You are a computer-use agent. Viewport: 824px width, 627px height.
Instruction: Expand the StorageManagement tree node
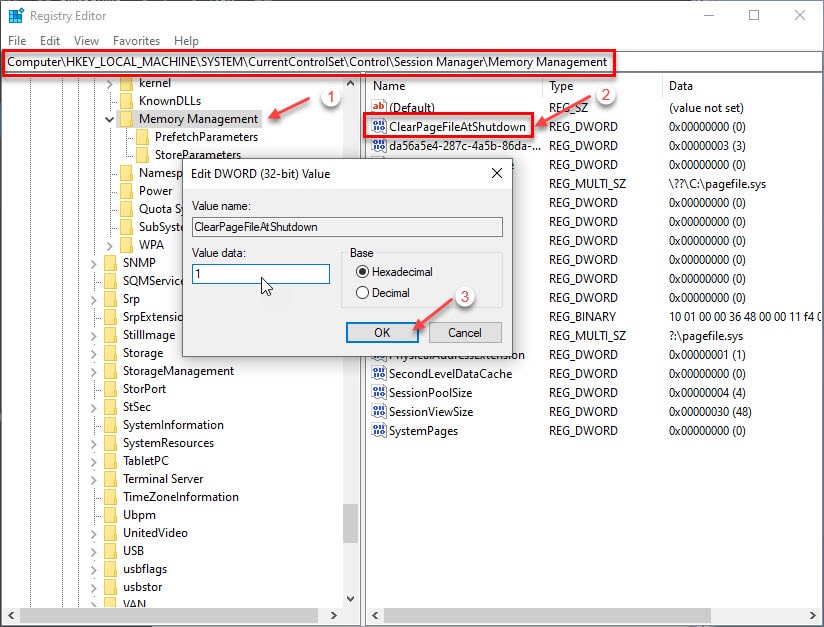point(94,372)
